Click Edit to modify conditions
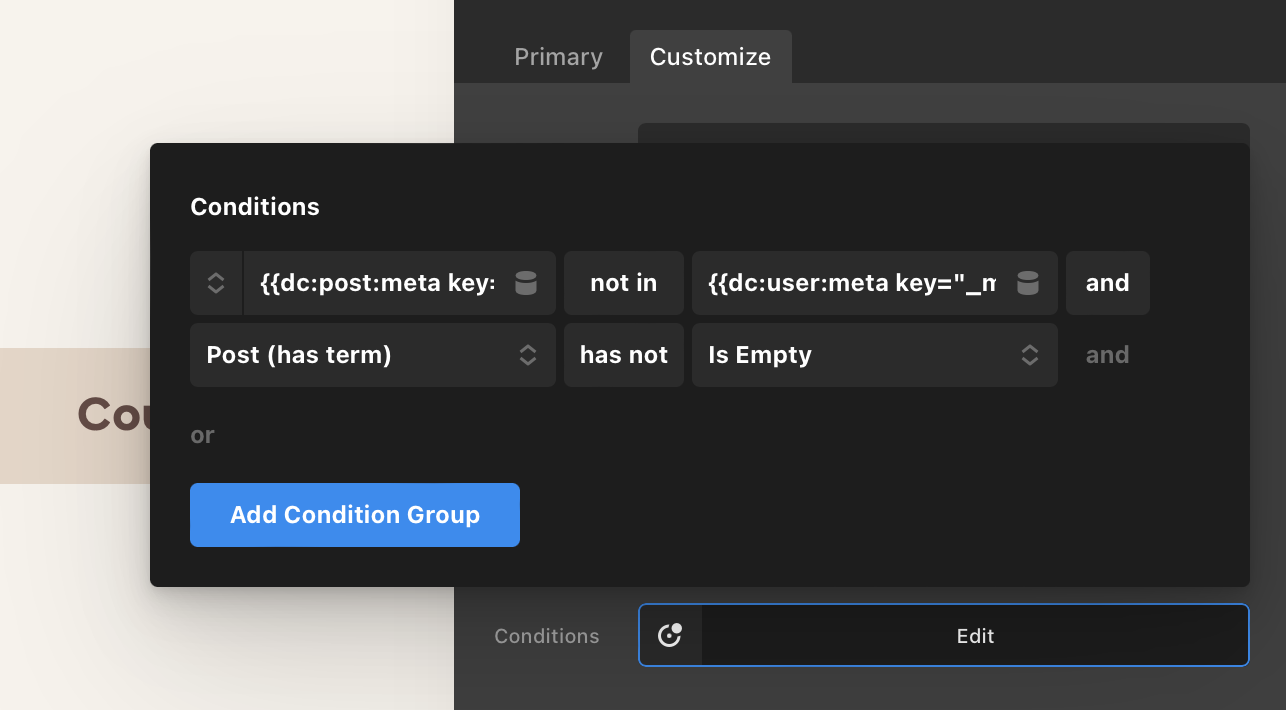Image resolution: width=1286 pixels, height=710 pixels. pos(975,635)
